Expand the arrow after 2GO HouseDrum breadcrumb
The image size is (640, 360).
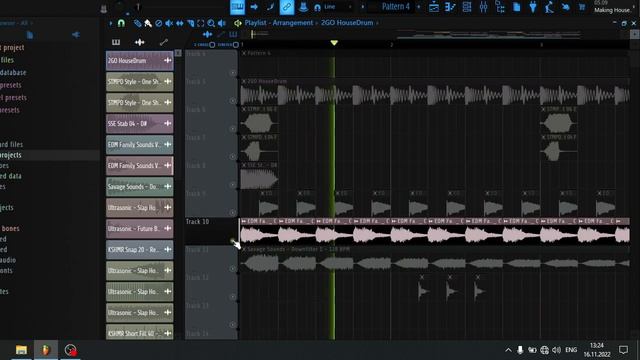pyautogui.click(x=378, y=23)
